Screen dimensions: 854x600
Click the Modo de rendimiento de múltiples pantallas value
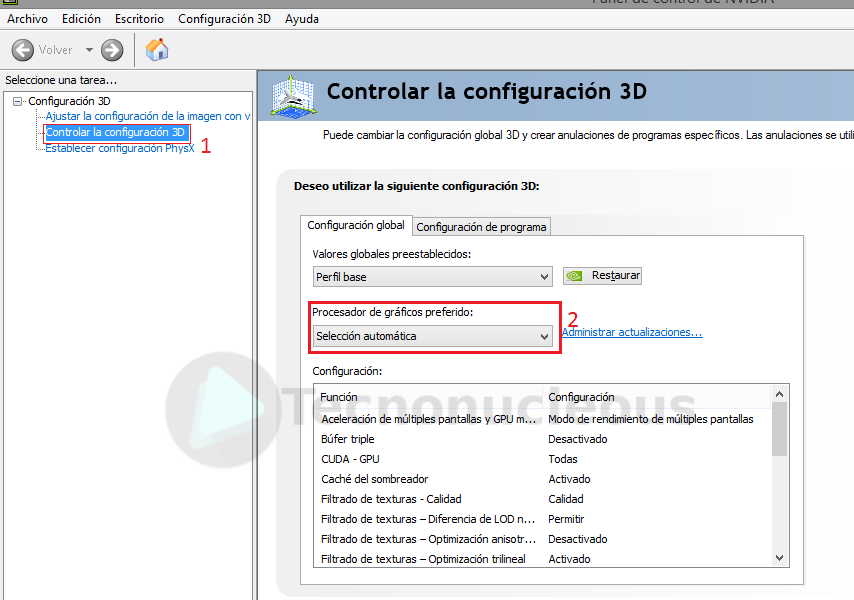pos(651,419)
